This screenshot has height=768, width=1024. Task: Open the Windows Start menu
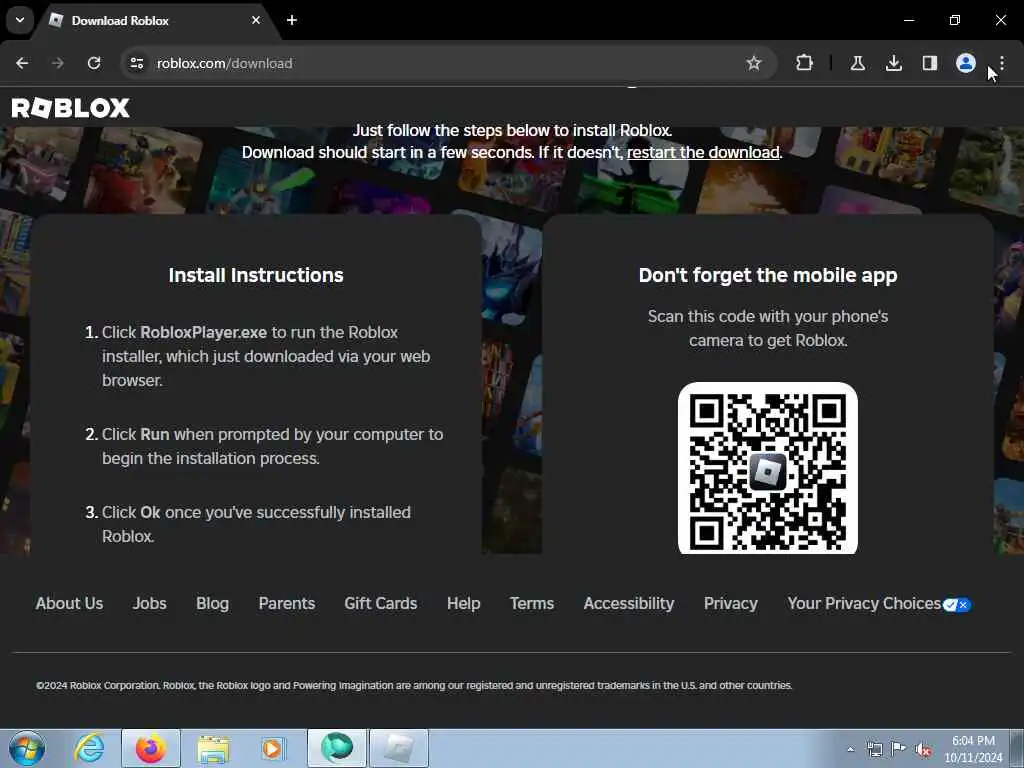pyautogui.click(x=27, y=749)
